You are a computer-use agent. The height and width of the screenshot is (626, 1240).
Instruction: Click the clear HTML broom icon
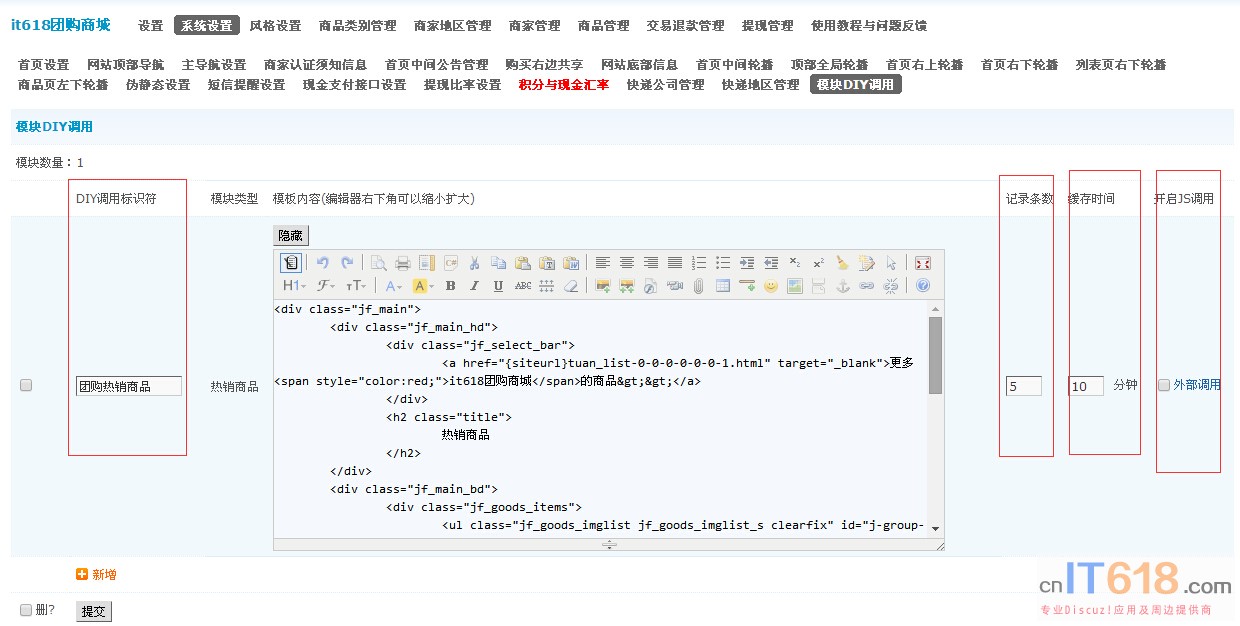coord(843,263)
